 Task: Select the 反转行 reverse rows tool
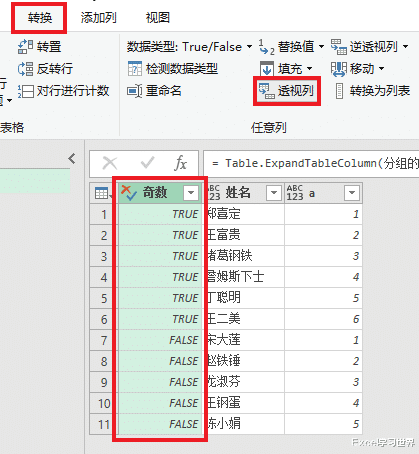(x=45, y=68)
